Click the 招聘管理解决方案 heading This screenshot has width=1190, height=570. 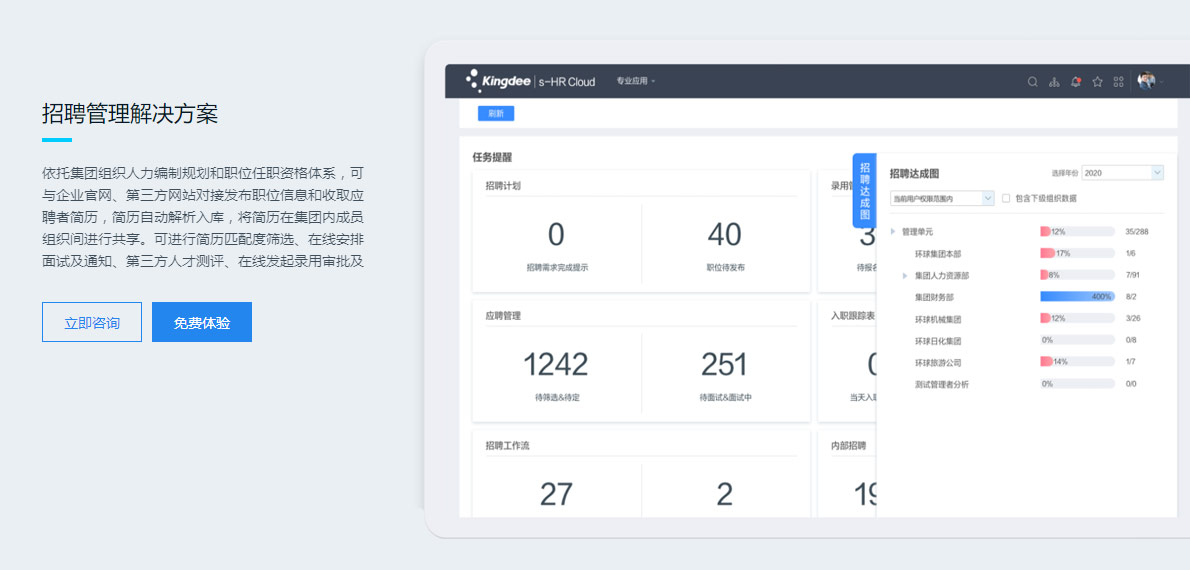[130, 114]
